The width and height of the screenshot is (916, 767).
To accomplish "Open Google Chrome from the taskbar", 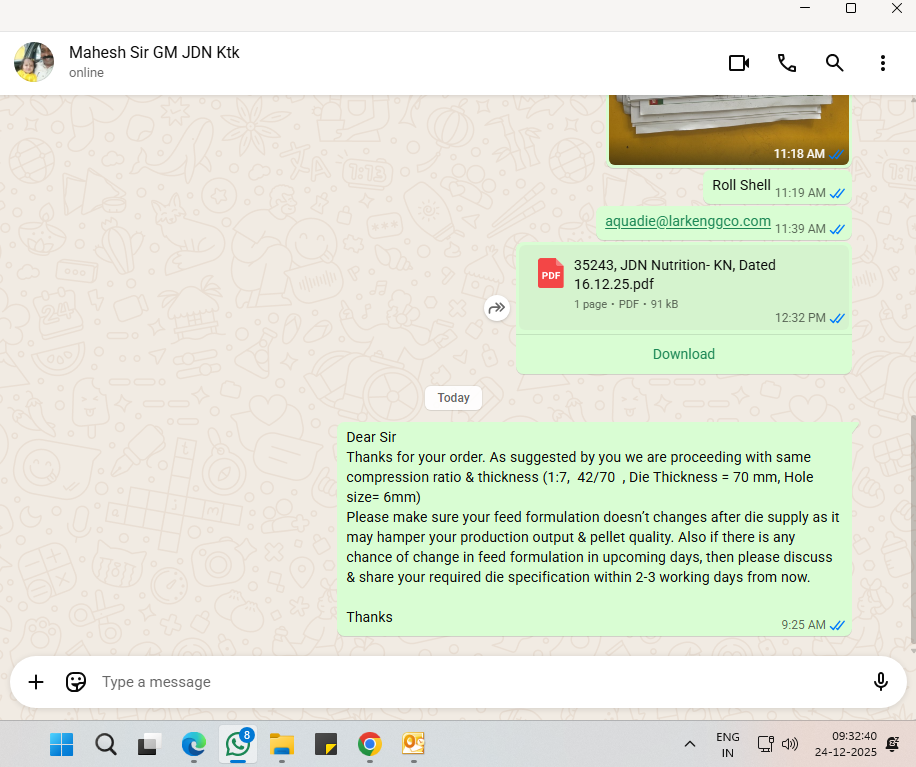I will pos(370,744).
